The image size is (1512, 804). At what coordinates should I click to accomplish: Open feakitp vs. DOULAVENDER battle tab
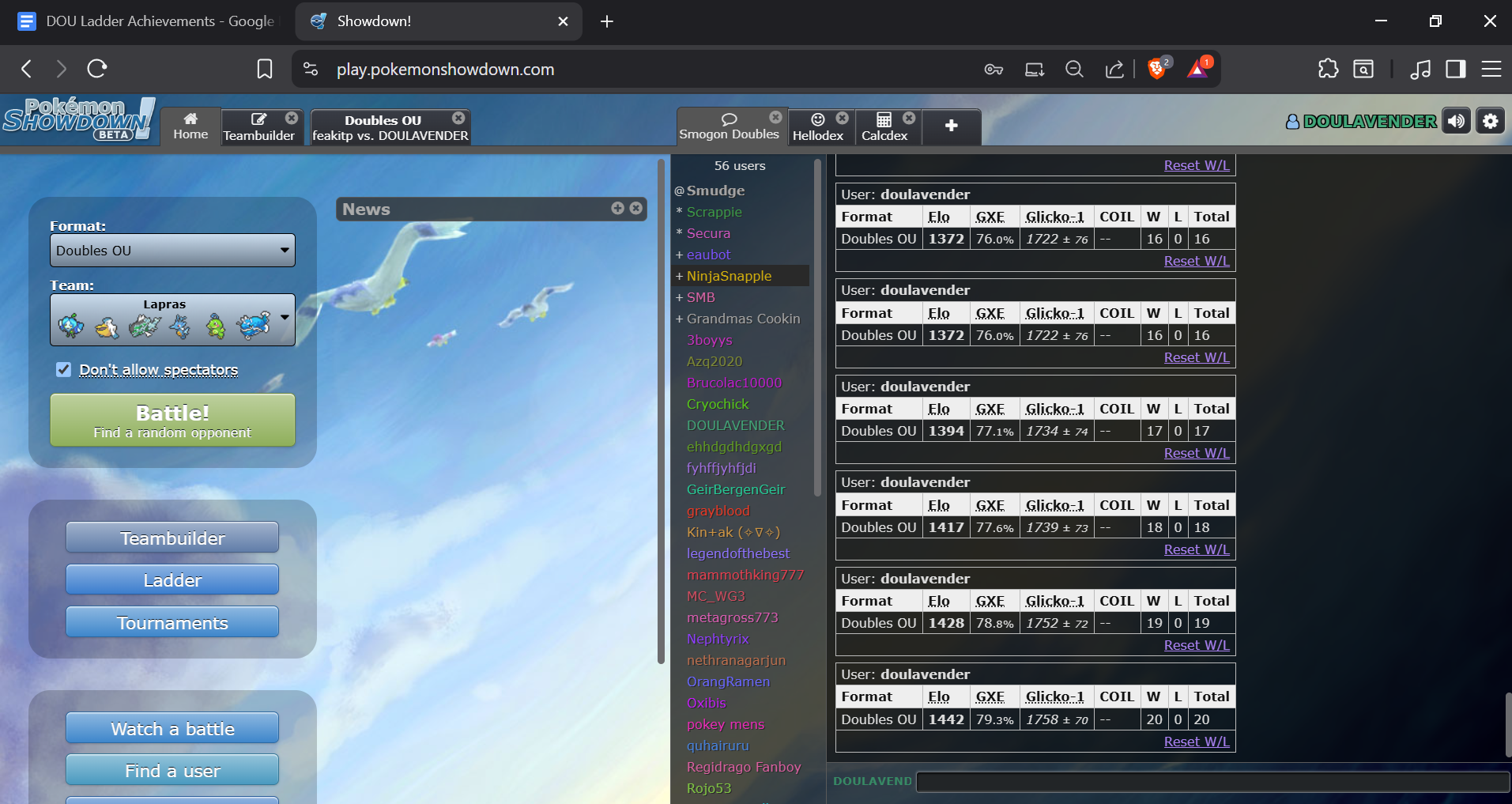(x=390, y=126)
